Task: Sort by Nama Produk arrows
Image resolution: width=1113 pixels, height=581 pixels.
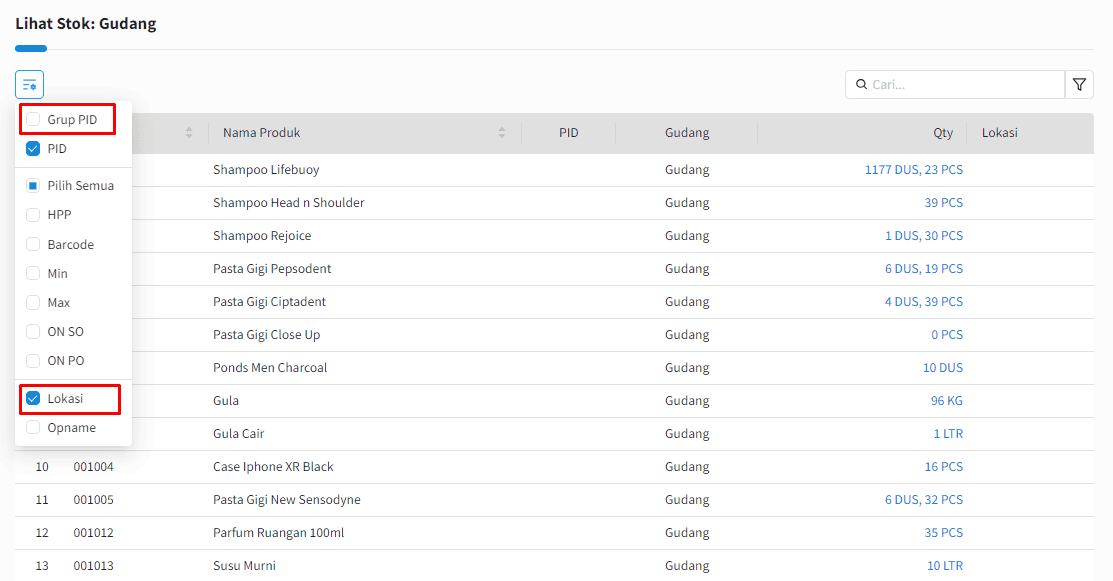Action: tap(502, 133)
